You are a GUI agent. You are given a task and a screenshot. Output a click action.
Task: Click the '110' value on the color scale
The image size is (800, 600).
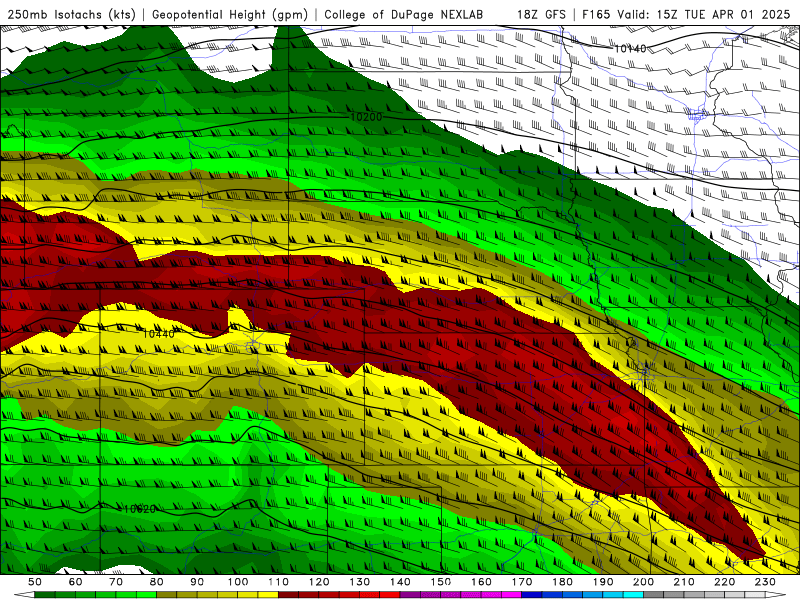click(279, 582)
